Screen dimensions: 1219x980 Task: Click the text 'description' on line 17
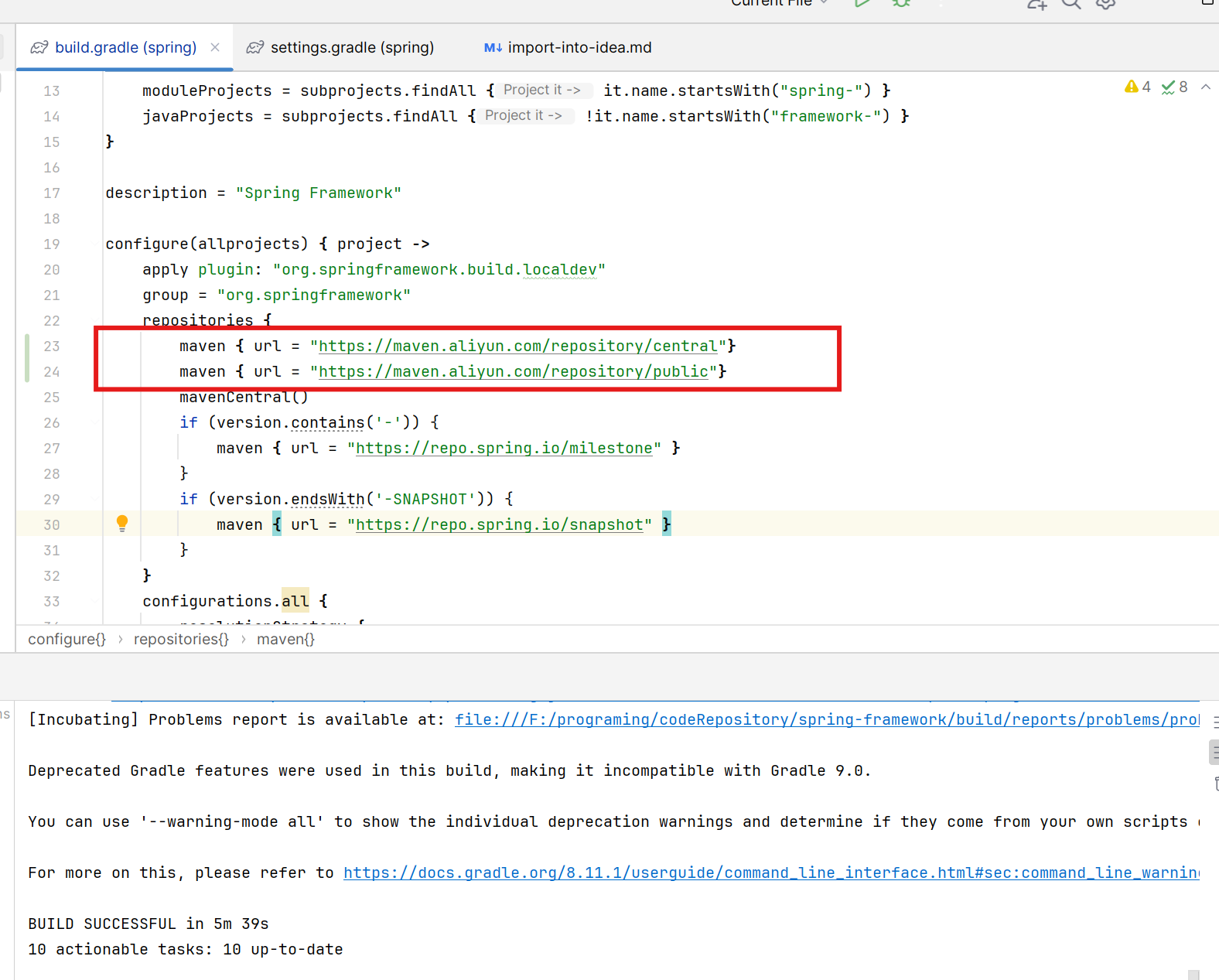(x=156, y=193)
